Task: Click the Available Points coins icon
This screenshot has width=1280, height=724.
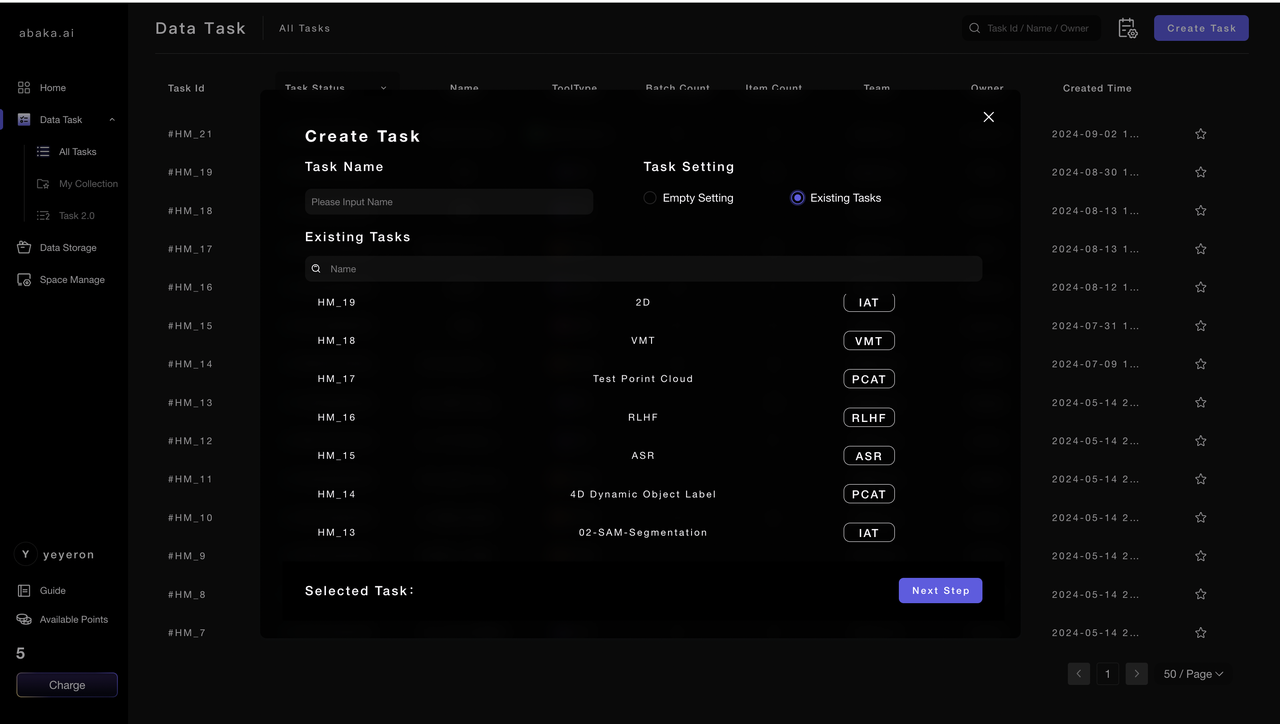Action: pyautogui.click(x=24, y=620)
